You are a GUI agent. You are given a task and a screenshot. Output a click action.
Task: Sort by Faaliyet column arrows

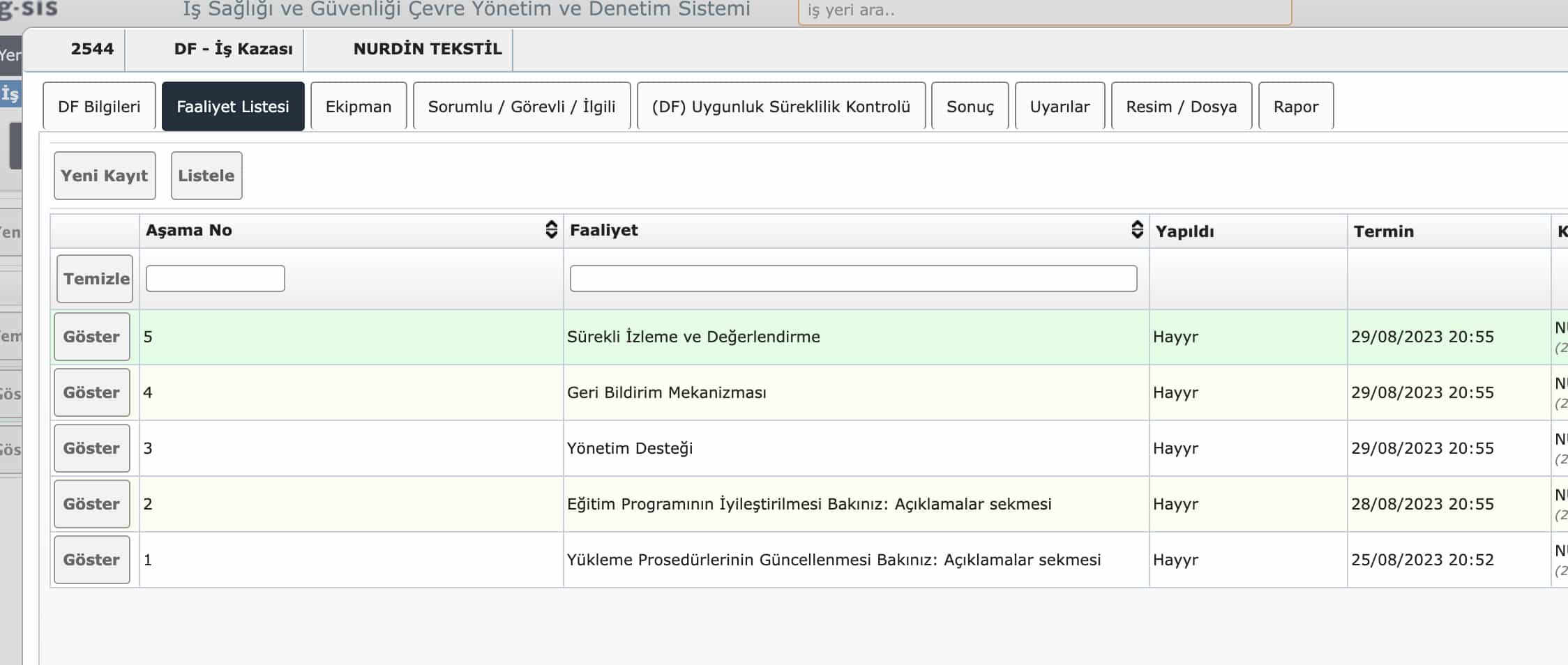point(1137,230)
